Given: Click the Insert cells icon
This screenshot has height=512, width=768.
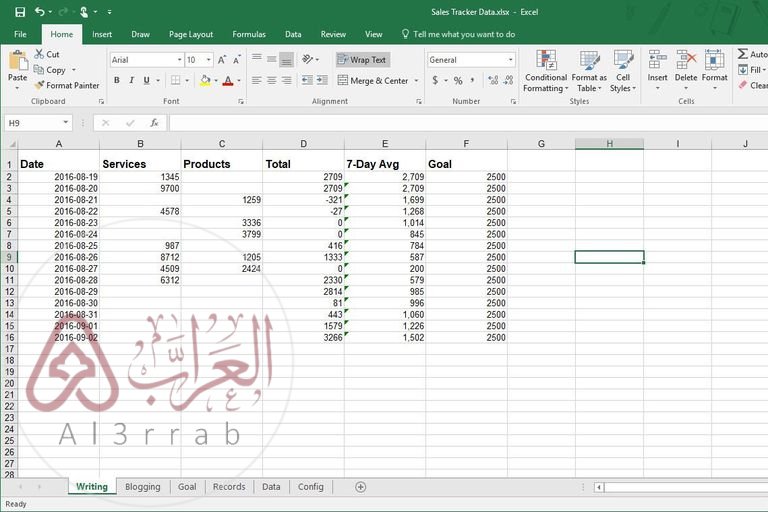Looking at the screenshot, I should [x=657, y=66].
